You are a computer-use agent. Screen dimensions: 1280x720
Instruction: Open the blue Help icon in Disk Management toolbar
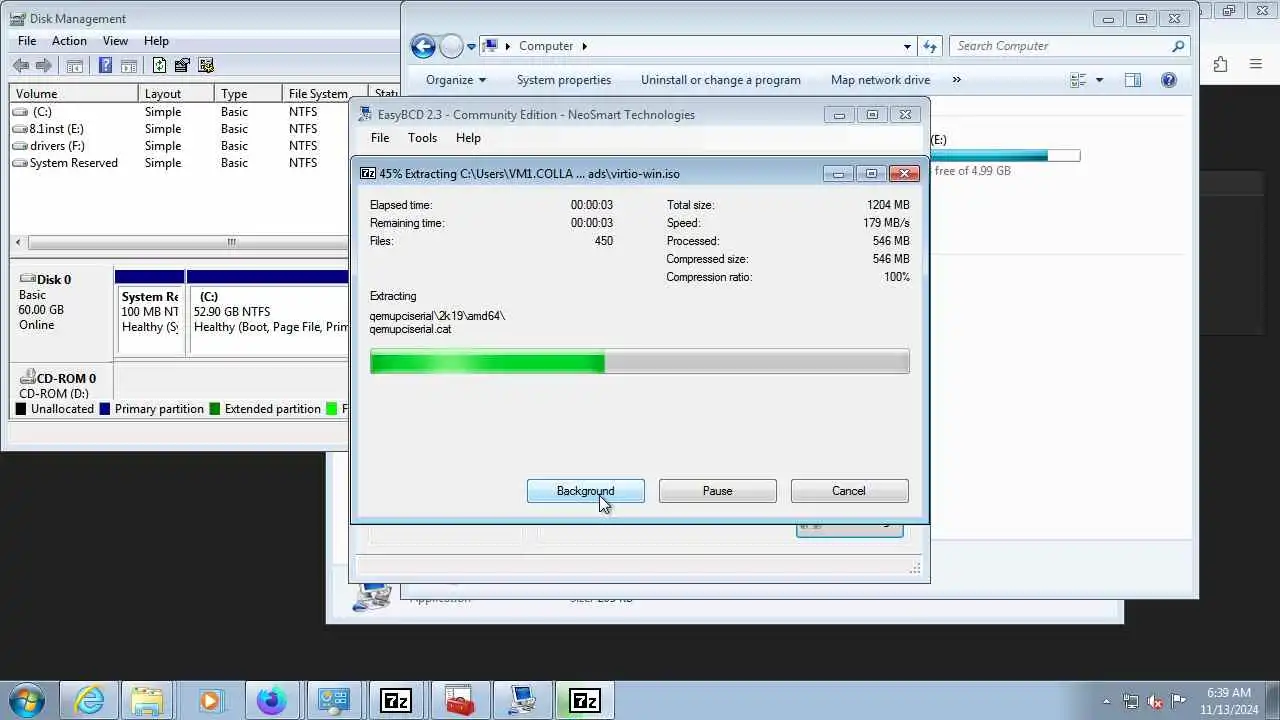(x=106, y=66)
